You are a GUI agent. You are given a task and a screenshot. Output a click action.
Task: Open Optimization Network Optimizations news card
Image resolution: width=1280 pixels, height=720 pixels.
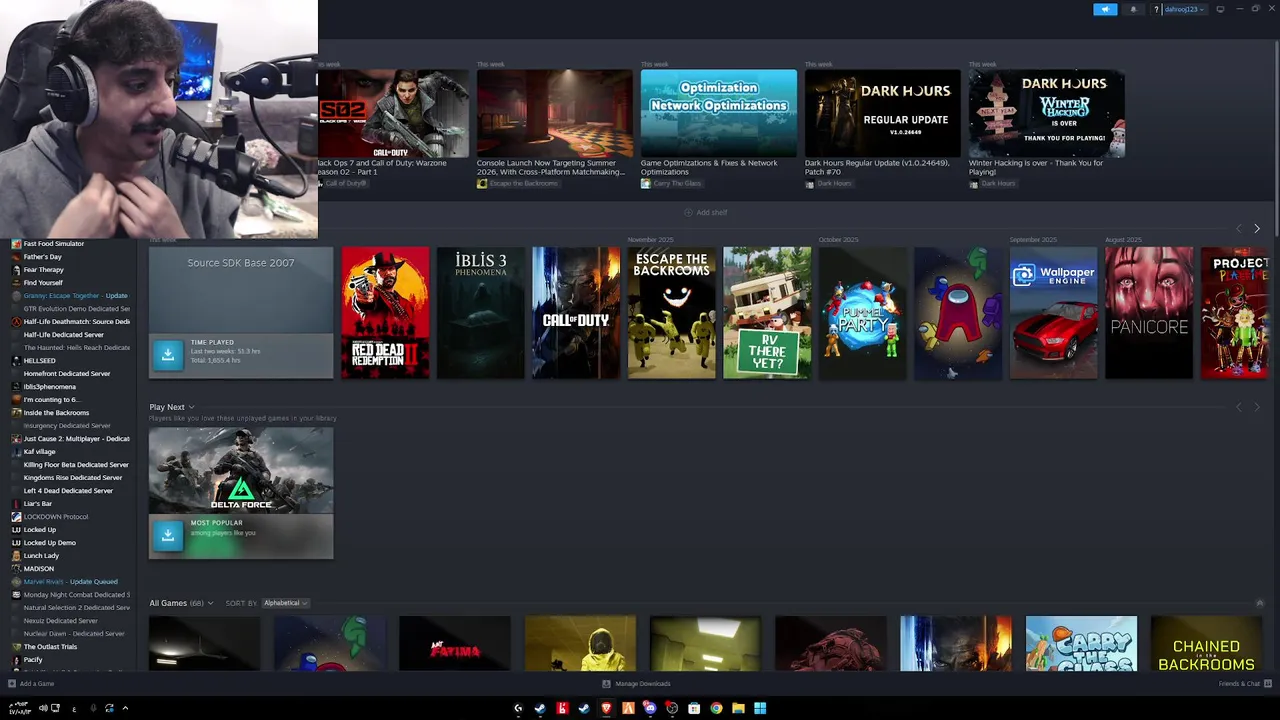pyautogui.click(x=719, y=113)
